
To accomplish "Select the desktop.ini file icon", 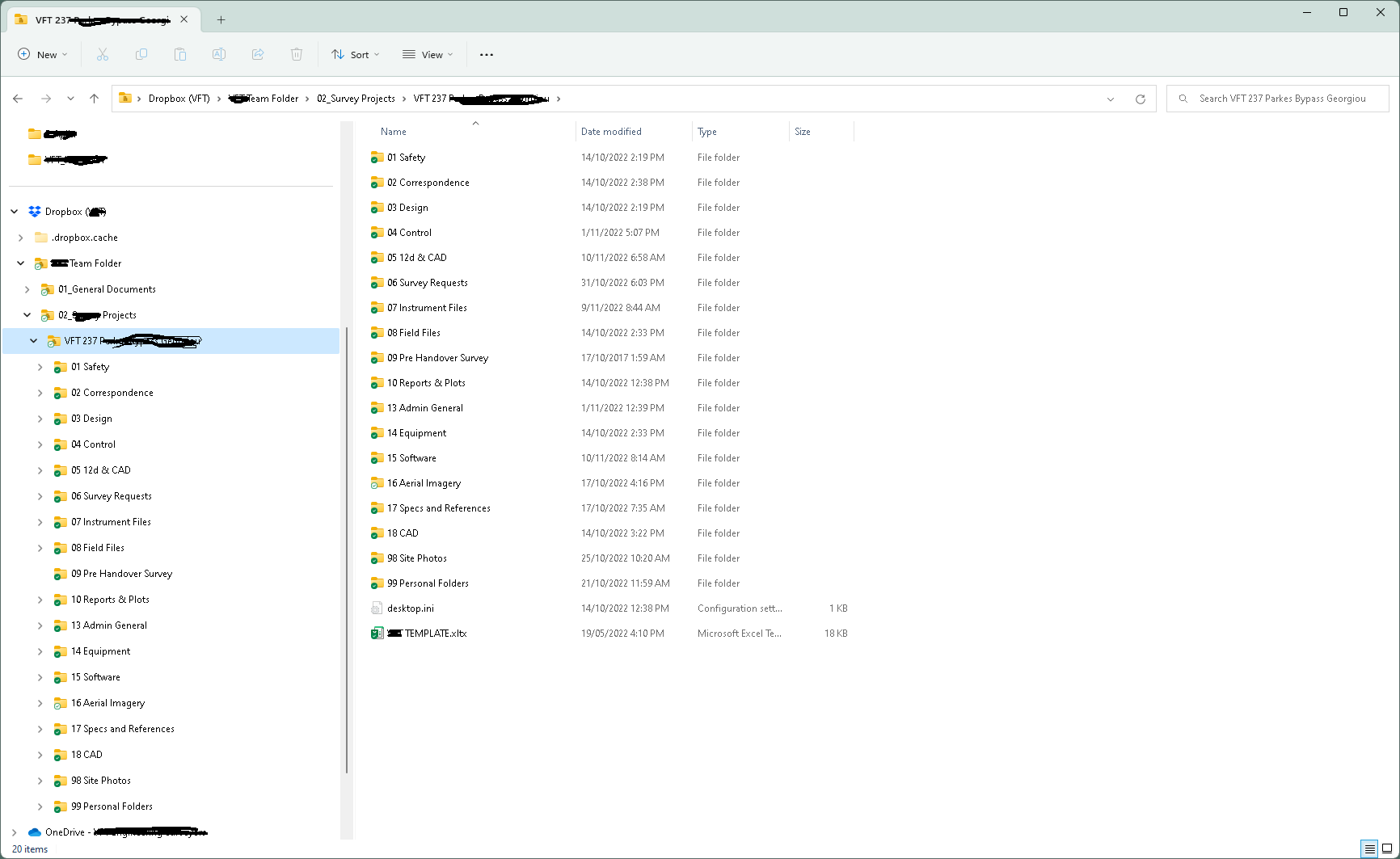I will 377,608.
